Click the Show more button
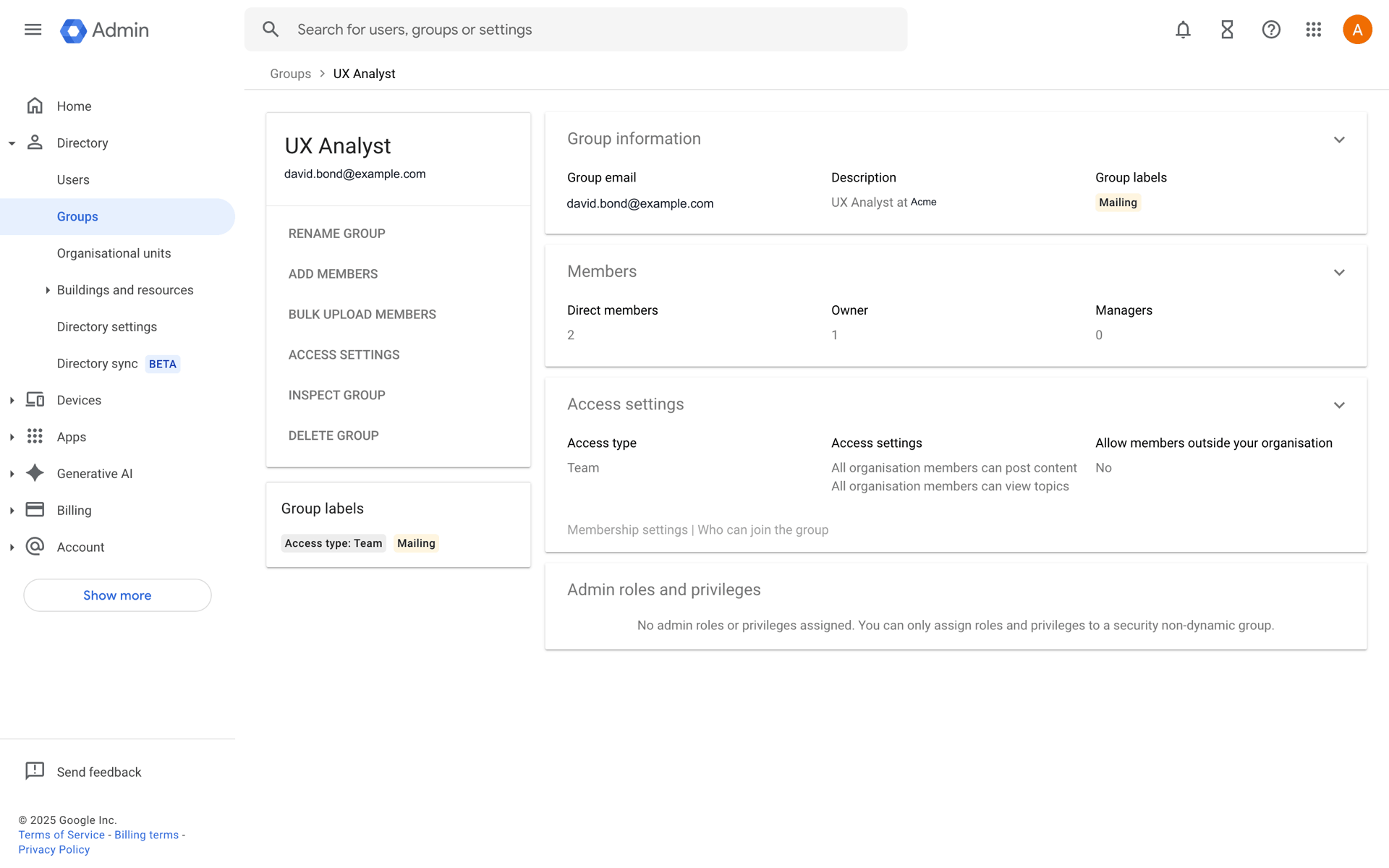 click(117, 595)
